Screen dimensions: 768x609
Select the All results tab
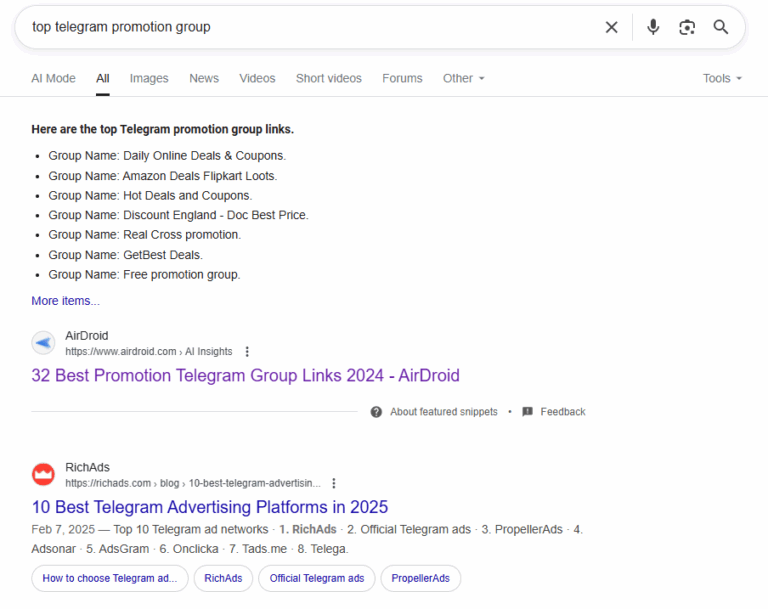click(103, 78)
